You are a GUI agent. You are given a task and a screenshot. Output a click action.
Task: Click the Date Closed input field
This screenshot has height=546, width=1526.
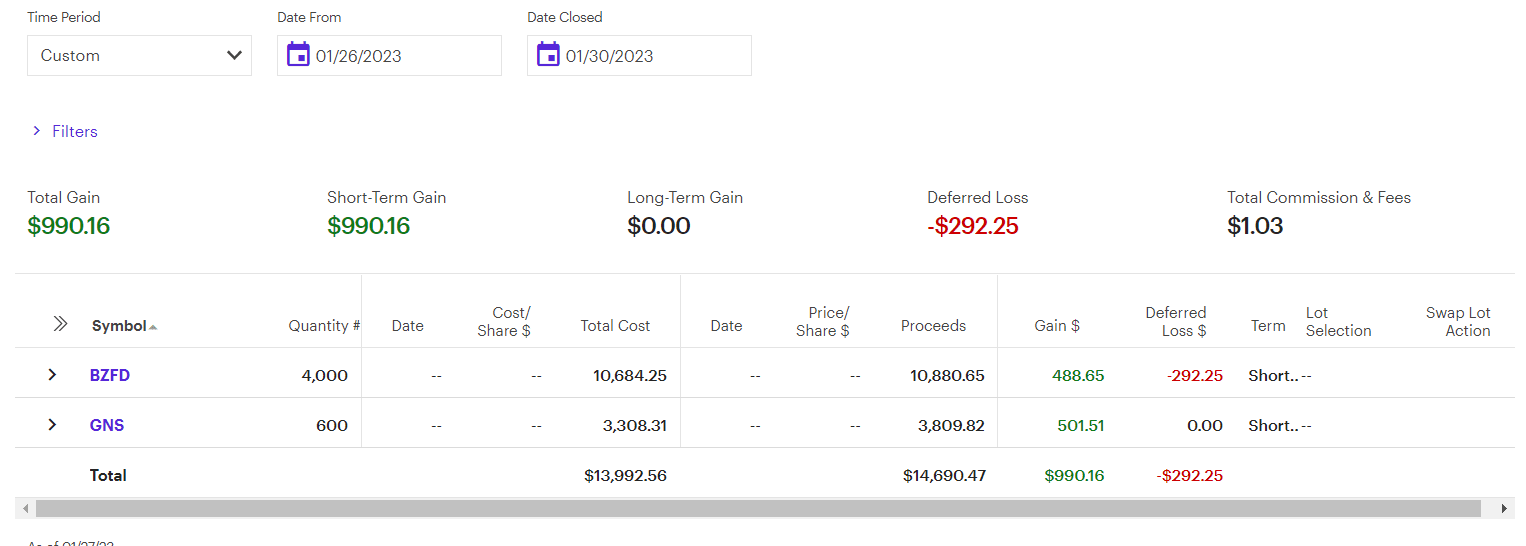coord(650,56)
